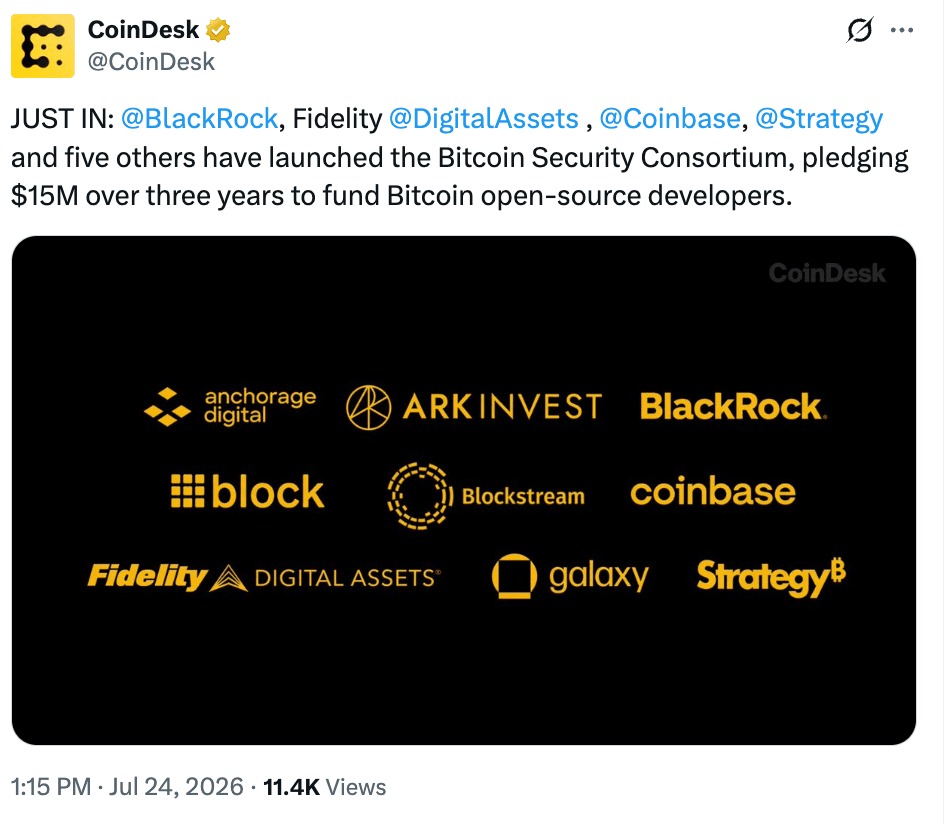This screenshot has height=824, width=944.
Task: Click the tweet timestamp Jul 24, 2026
Action: pos(176,787)
